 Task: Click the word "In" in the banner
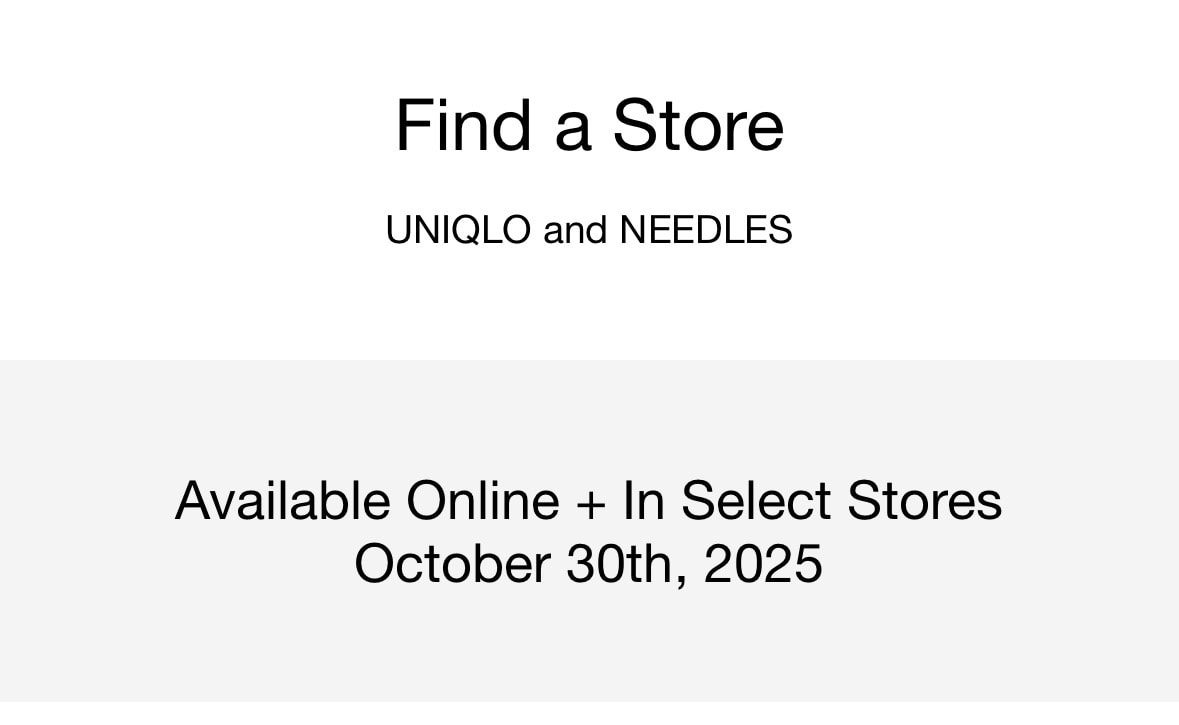[x=645, y=500]
